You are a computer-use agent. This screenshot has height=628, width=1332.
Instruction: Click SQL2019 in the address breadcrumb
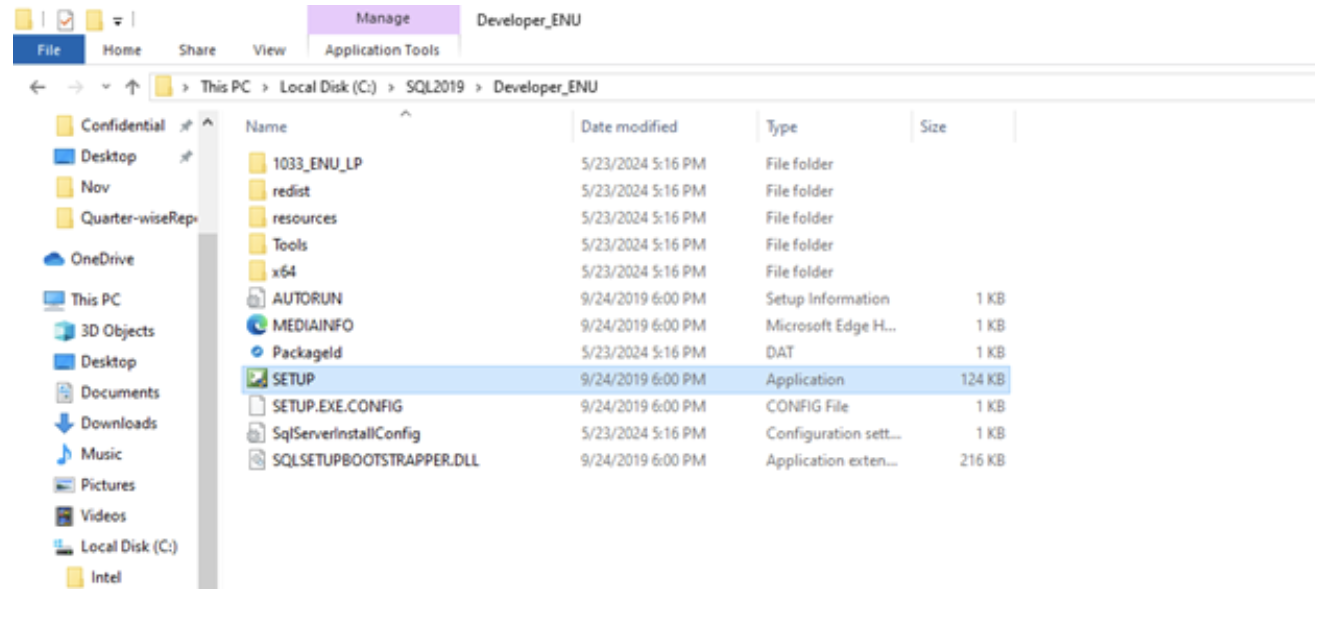click(435, 87)
